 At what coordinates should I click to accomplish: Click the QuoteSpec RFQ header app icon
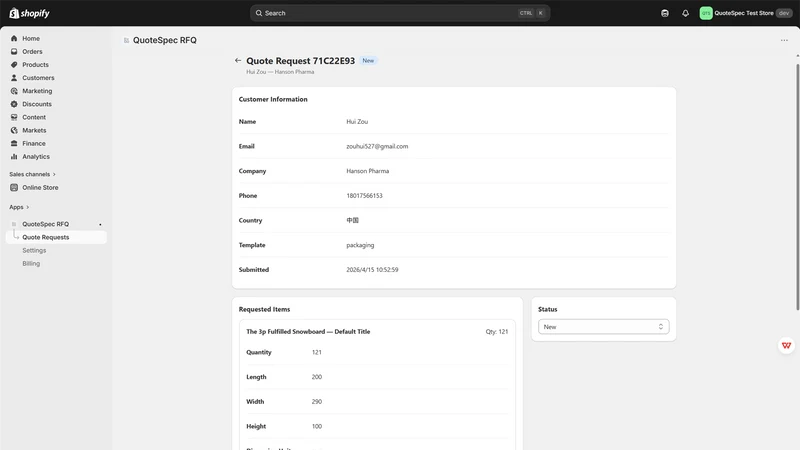[126, 40]
